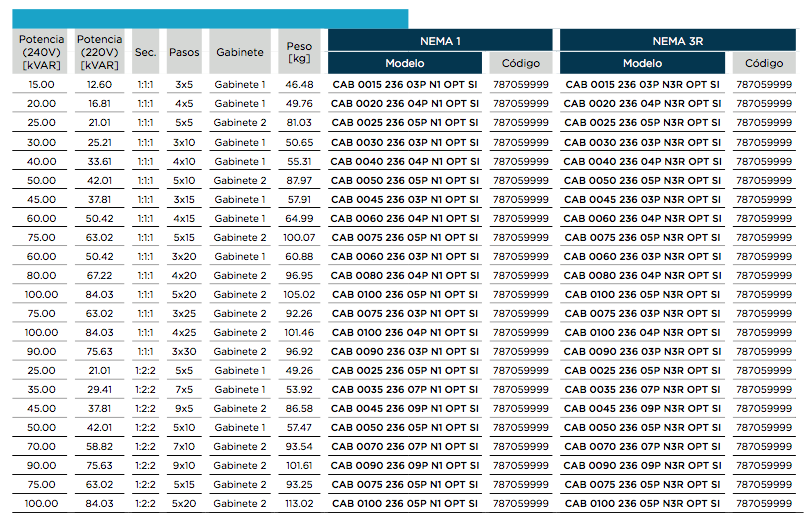Viewport: 809px width, 531px height.
Task: Click the 4x25 Pasos cell
Action: (184, 333)
